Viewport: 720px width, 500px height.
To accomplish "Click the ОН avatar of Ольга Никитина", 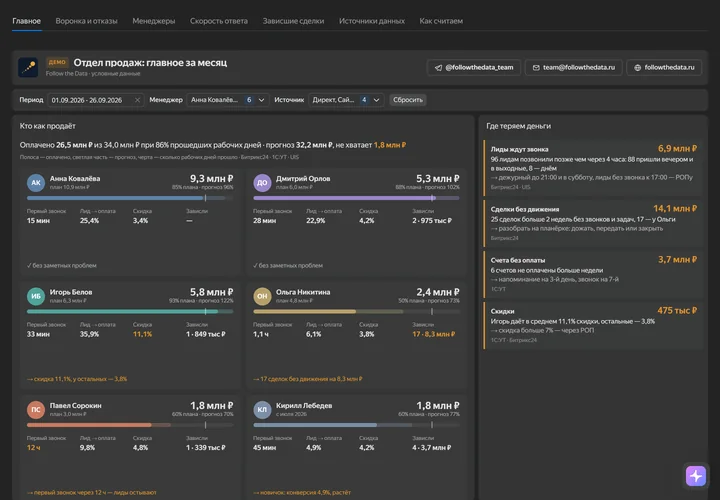I will tap(262, 296).
